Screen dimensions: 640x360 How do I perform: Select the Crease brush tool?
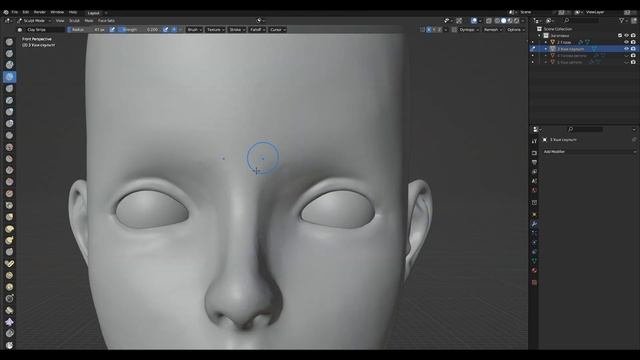[9, 135]
